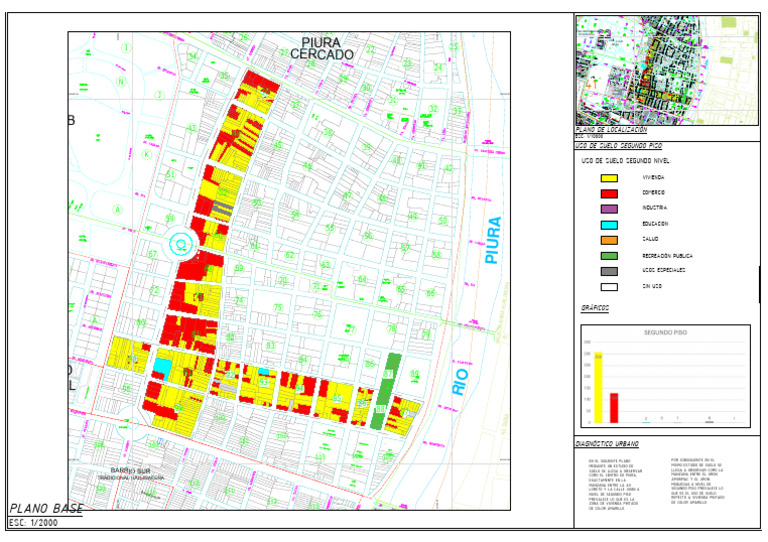Click the cyan roundabout circle on the map
Screen dimensions: 768x542
point(181,244)
